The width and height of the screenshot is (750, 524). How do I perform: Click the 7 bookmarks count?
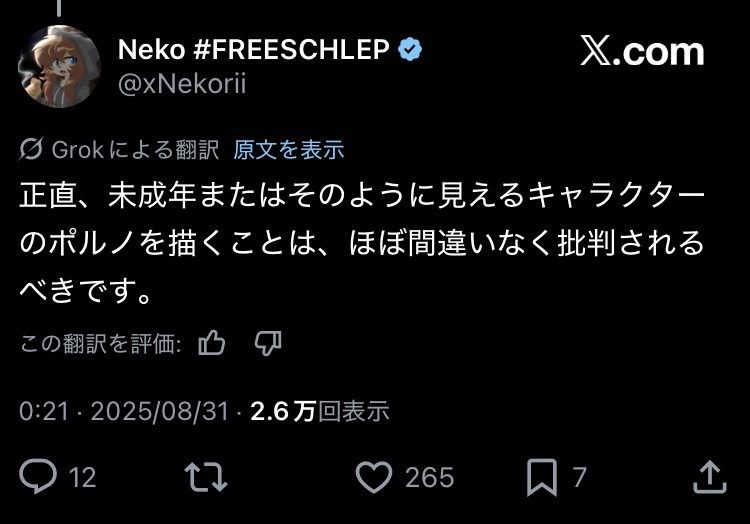tap(579, 478)
